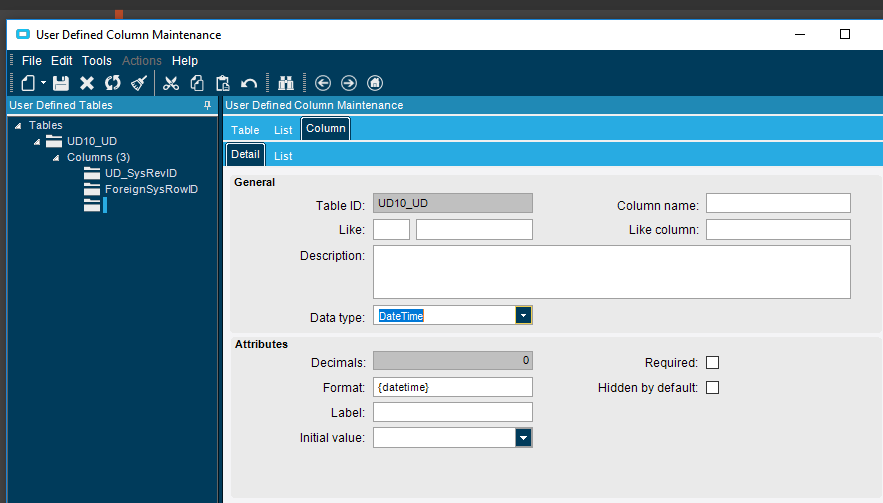Click the Format field with {datetime}
This screenshot has width=883, height=503.
pyautogui.click(x=453, y=387)
